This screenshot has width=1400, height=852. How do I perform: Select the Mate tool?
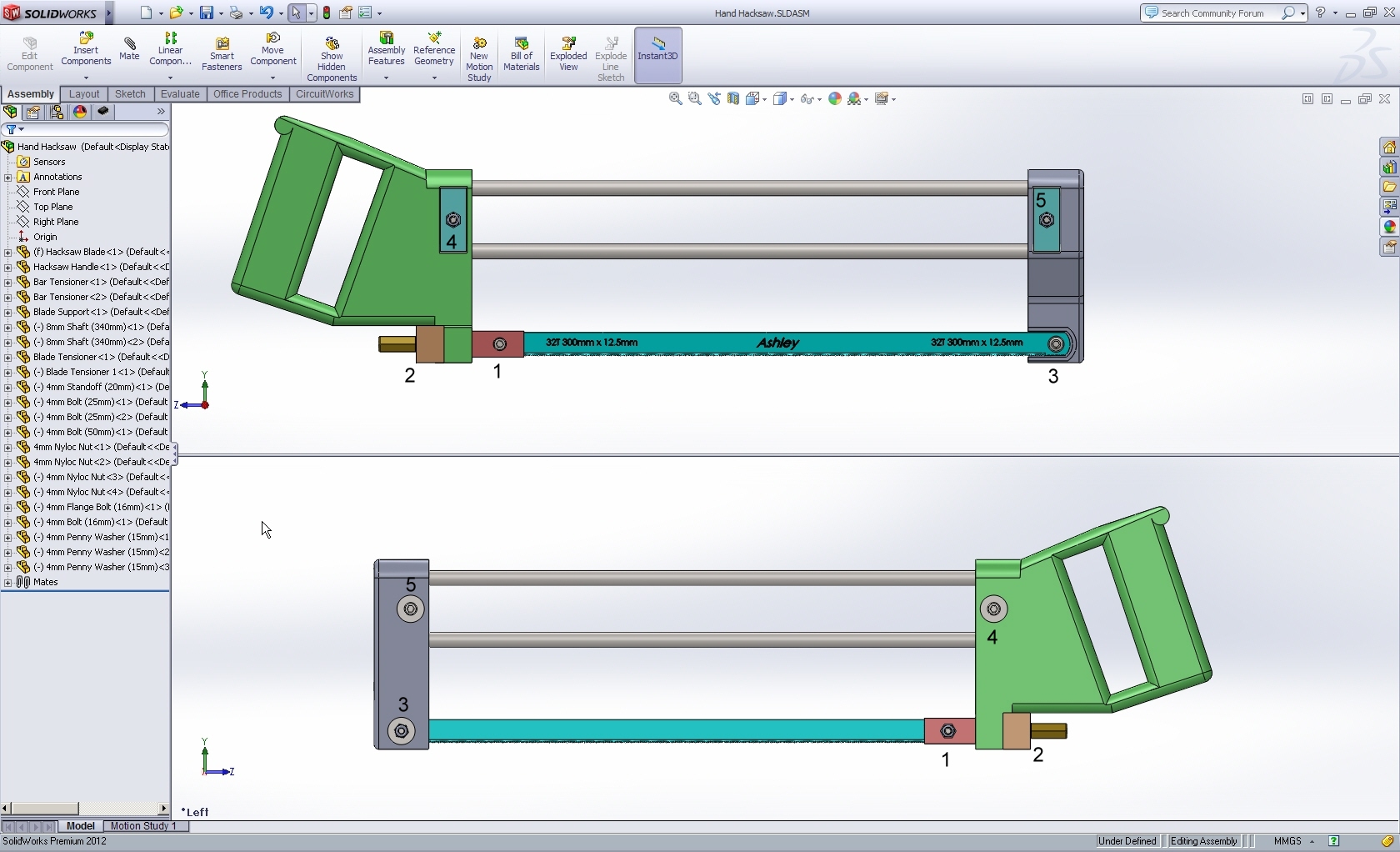point(129,48)
